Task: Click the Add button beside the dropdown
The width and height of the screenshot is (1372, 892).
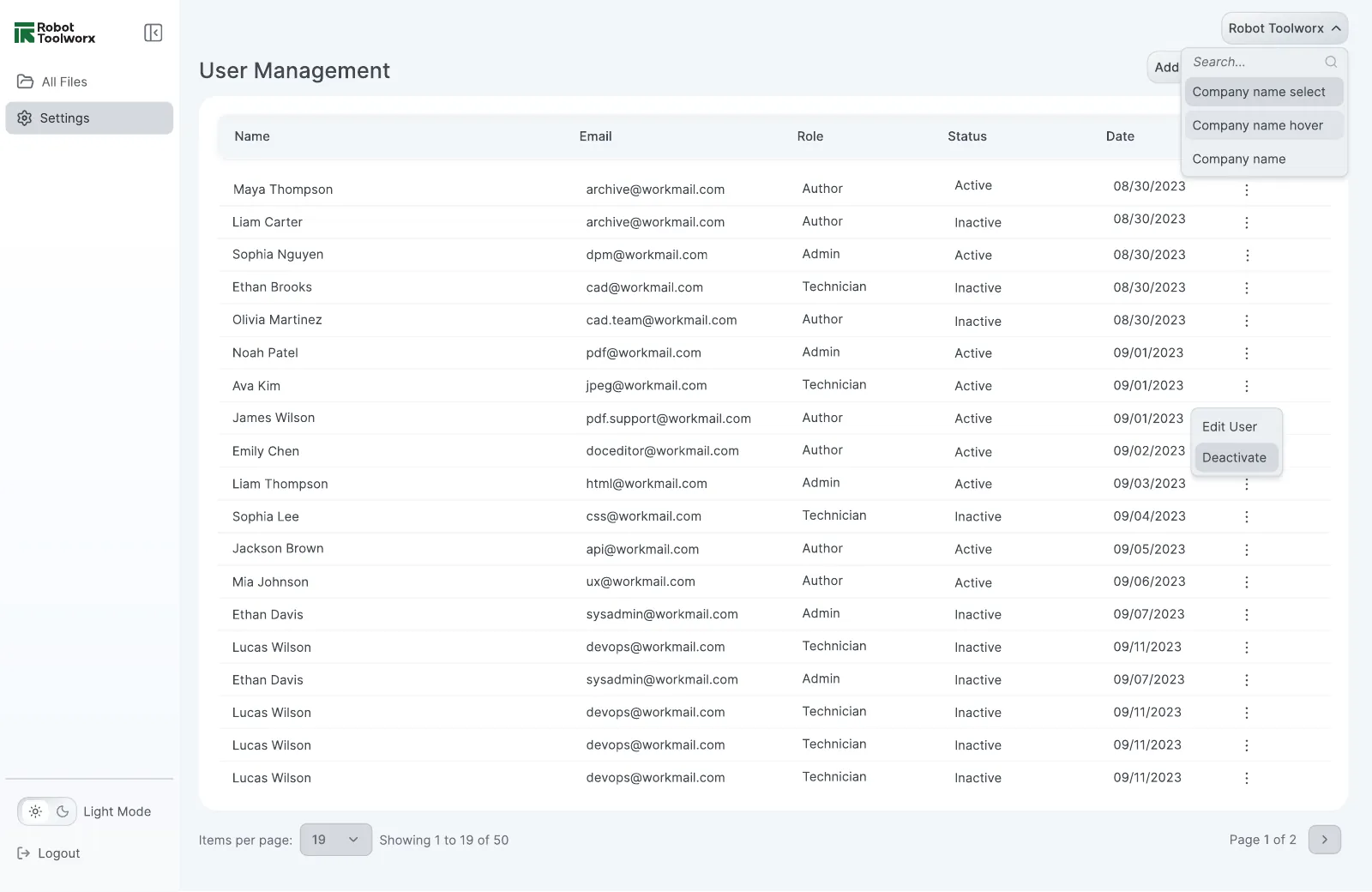Action: coord(1165,67)
